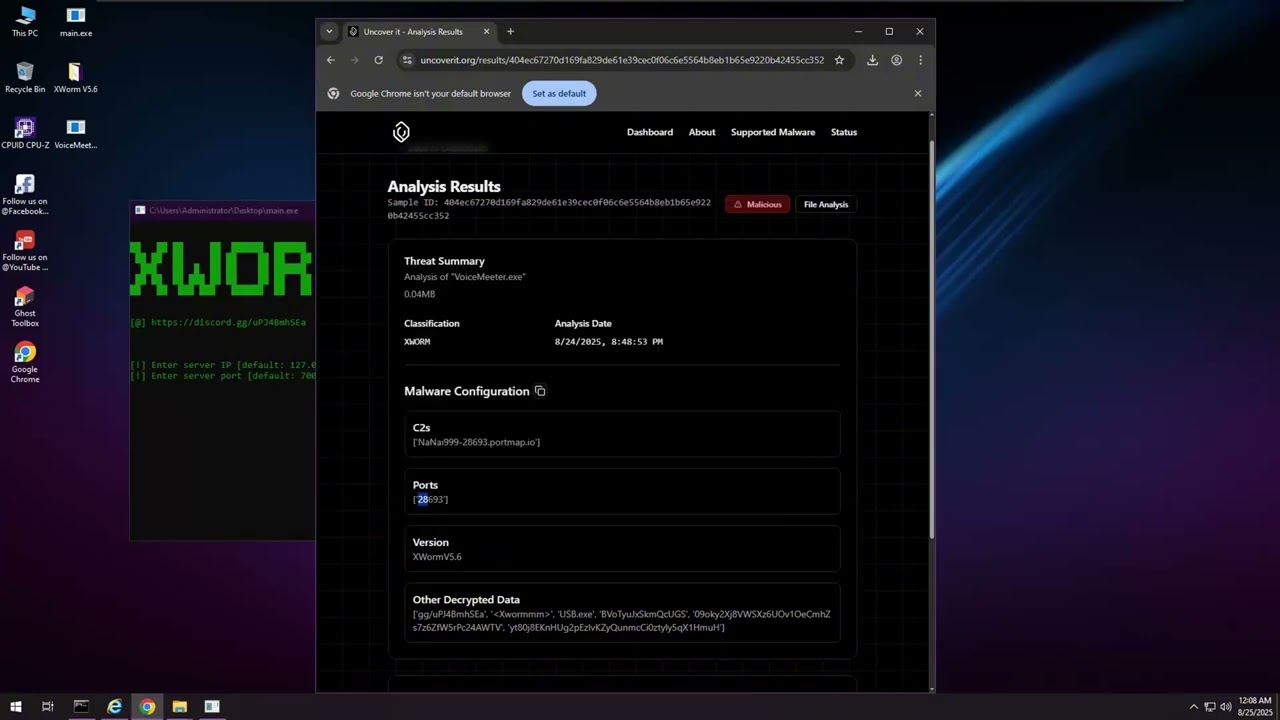Click the Sample ID hash text
This screenshot has width=1280, height=720.
(x=549, y=209)
